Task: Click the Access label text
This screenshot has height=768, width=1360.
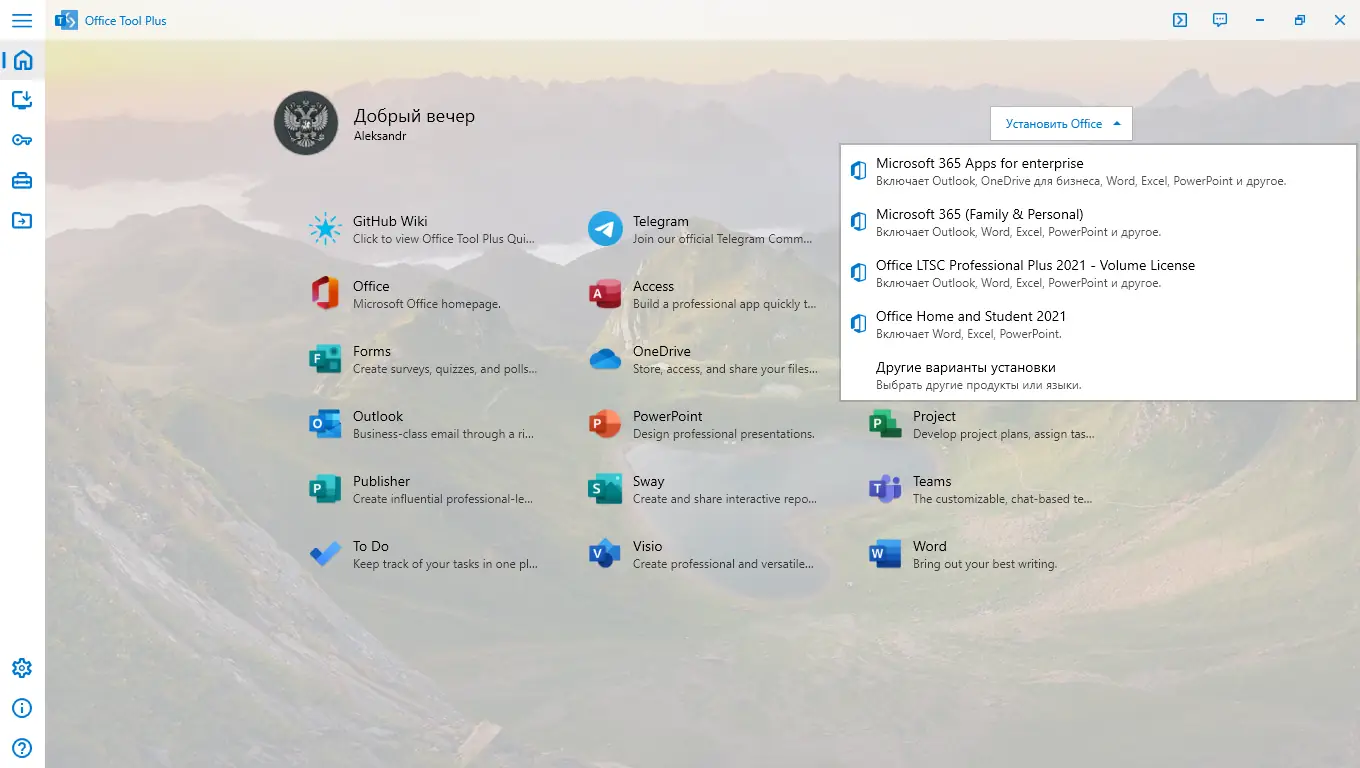Action: click(654, 286)
